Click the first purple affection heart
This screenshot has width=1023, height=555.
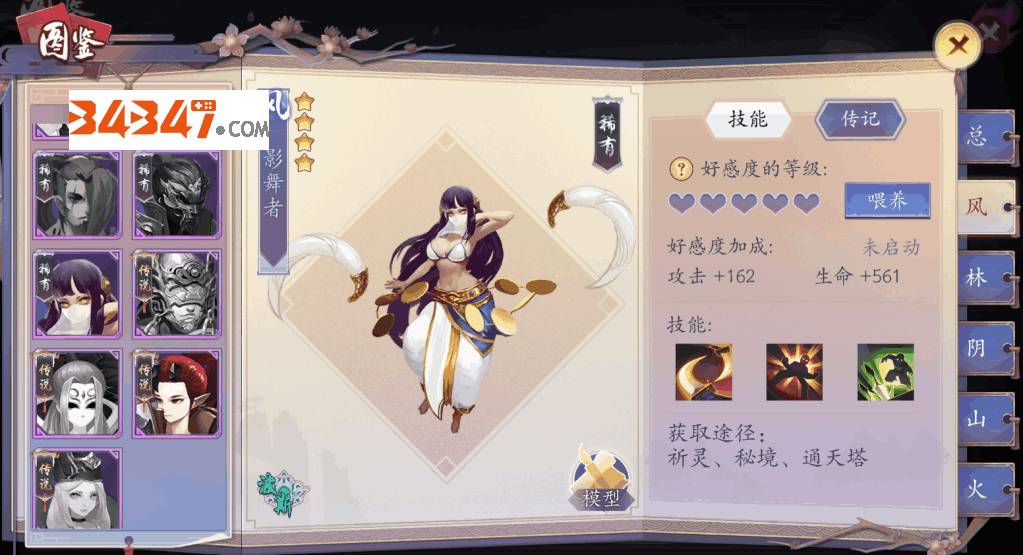pyautogui.click(x=682, y=203)
